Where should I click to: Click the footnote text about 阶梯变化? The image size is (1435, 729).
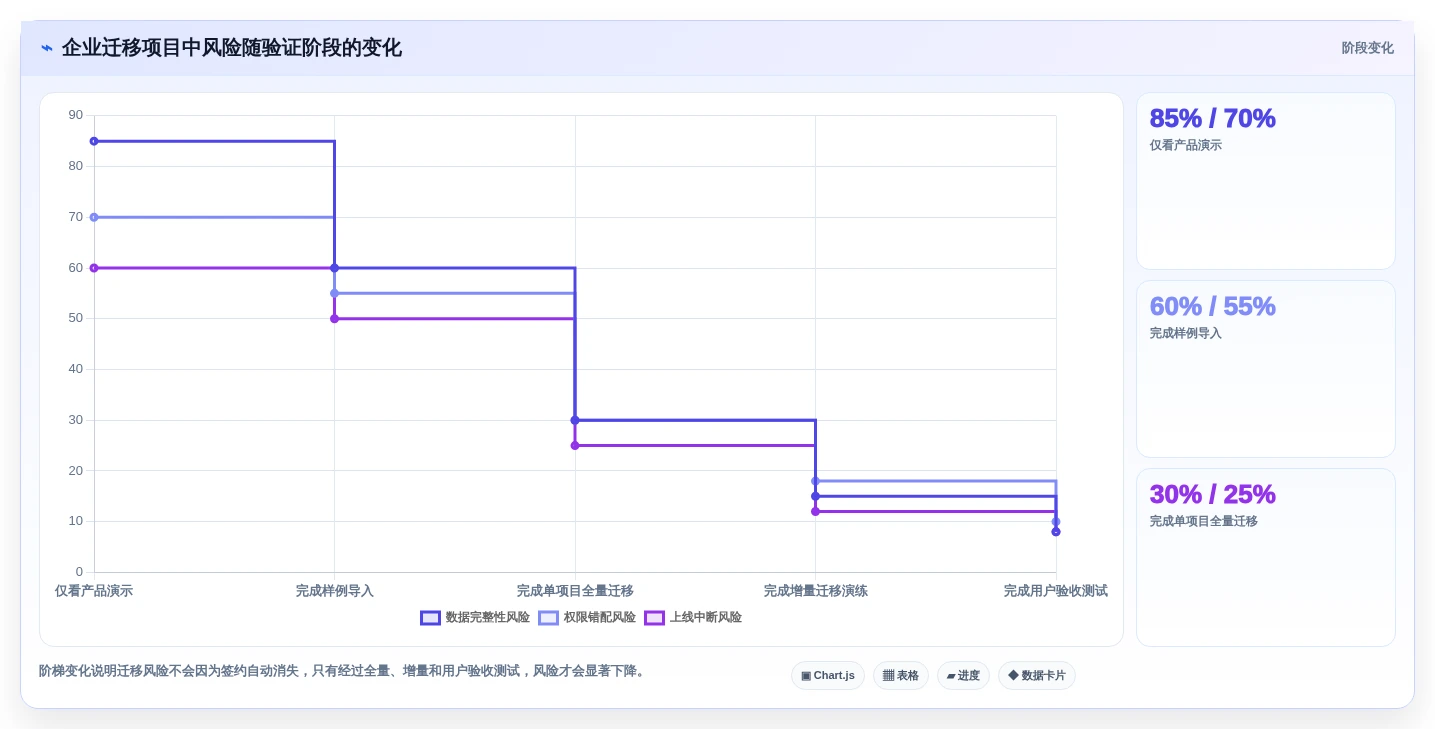(344, 671)
